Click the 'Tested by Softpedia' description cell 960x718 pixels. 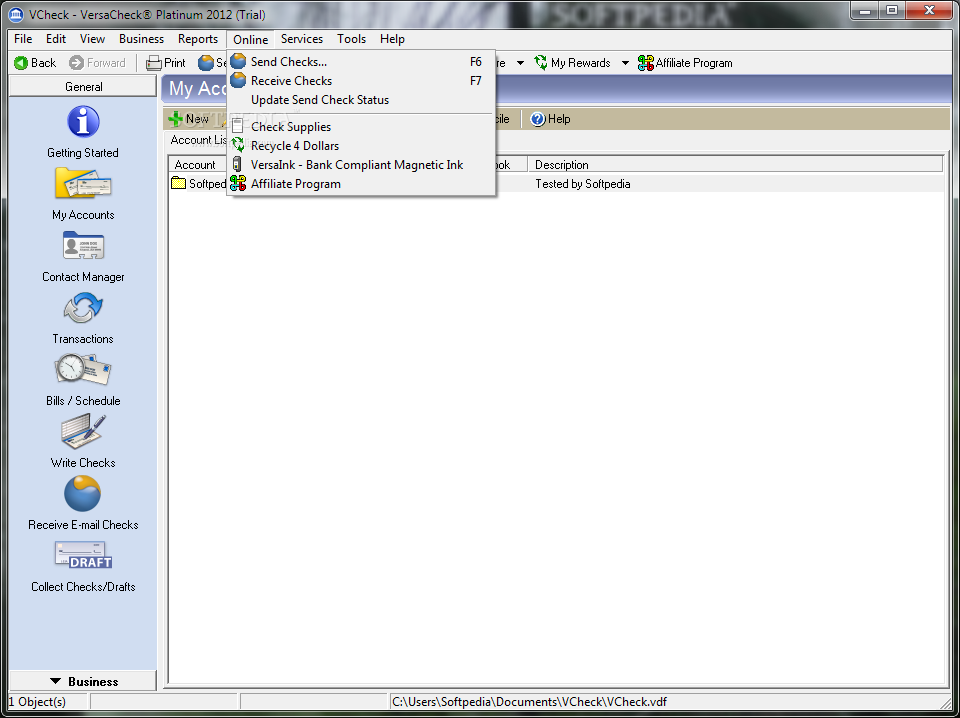pos(583,184)
